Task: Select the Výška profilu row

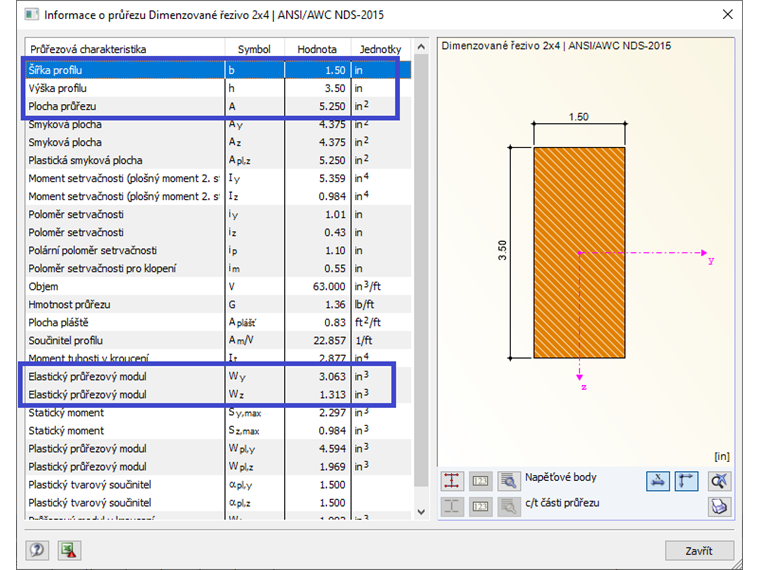Action: click(218, 88)
